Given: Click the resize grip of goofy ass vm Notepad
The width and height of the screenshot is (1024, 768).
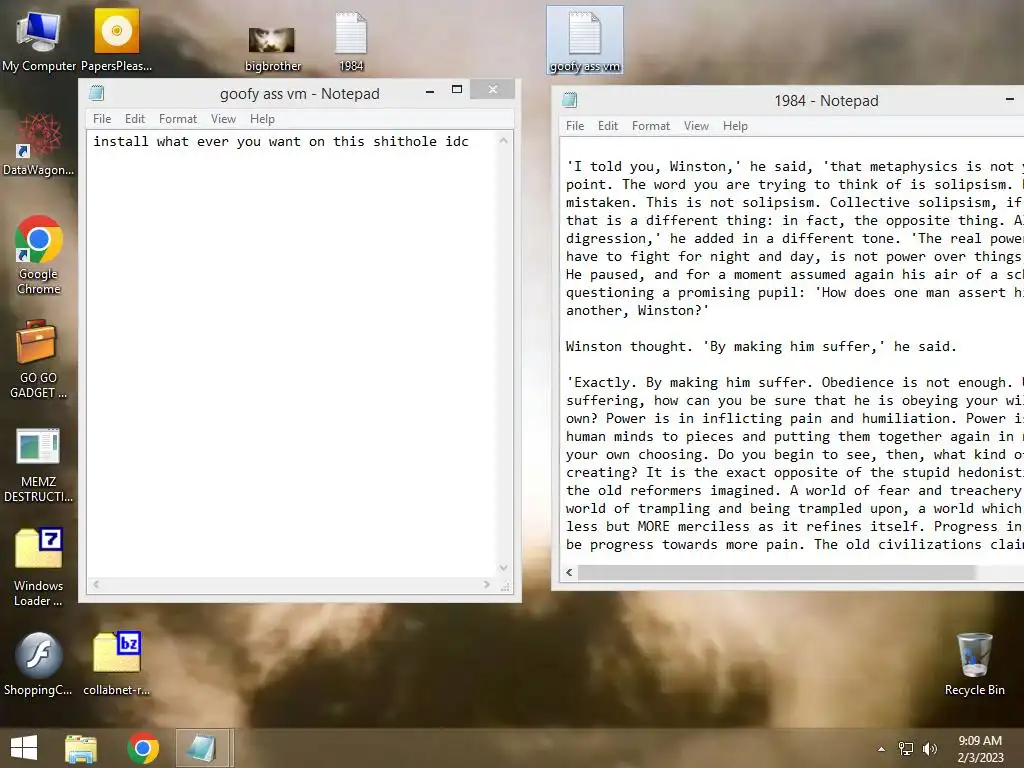Looking at the screenshot, I should click(505, 587).
